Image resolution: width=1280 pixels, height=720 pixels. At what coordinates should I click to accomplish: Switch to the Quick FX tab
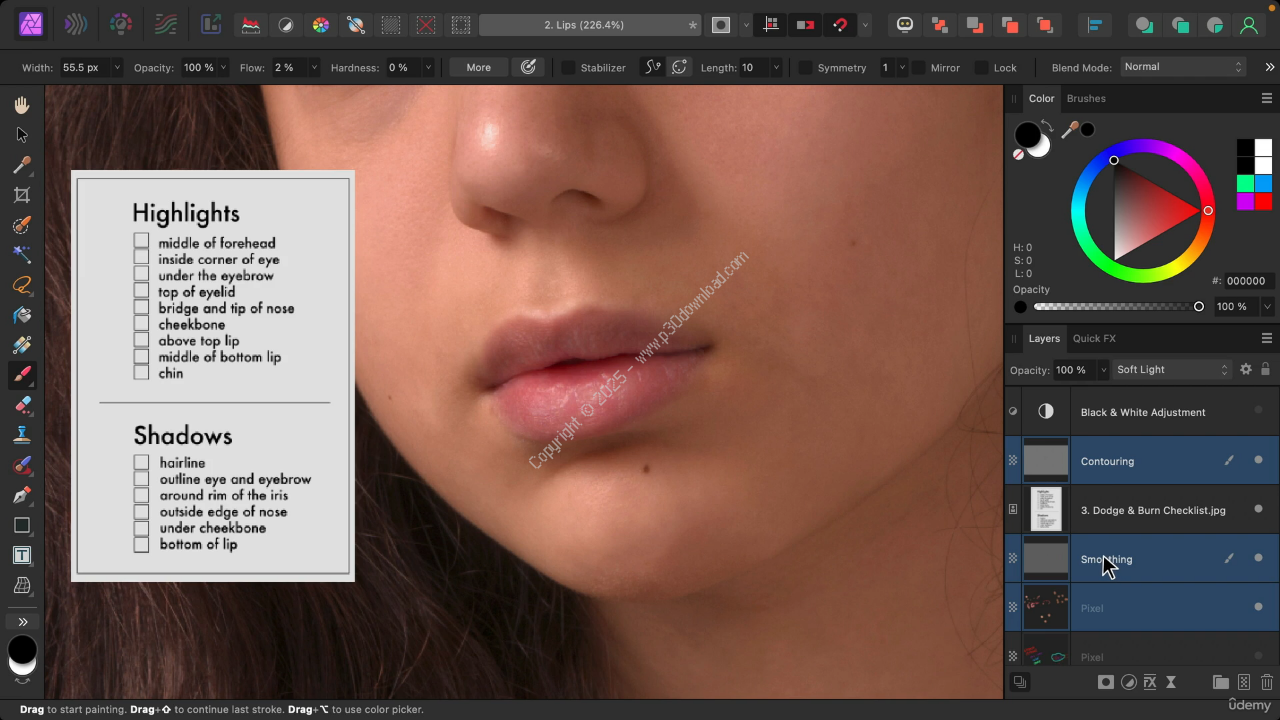click(1094, 338)
